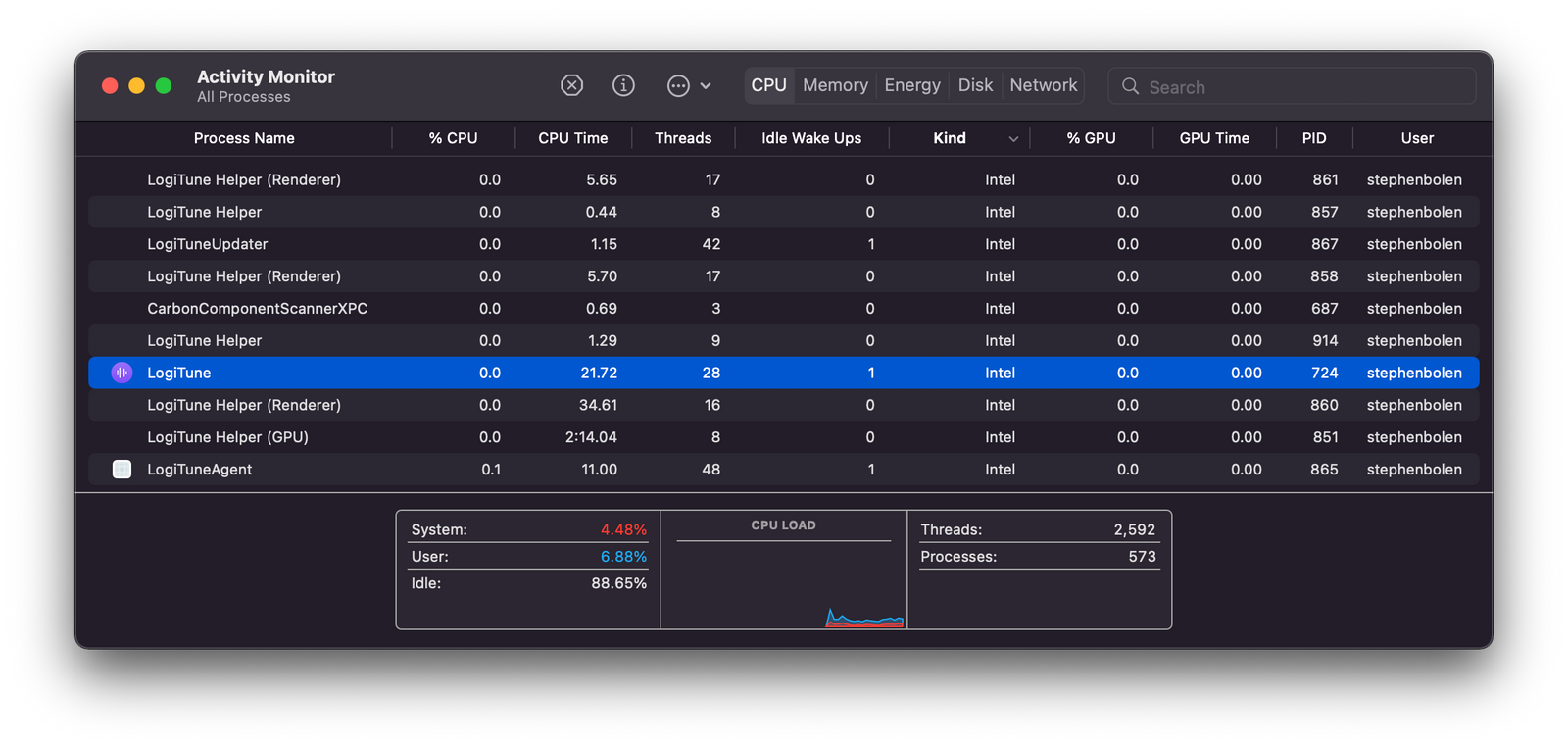Click CPU Time value 34.61
This screenshot has height=748, width=1568.
(x=598, y=405)
